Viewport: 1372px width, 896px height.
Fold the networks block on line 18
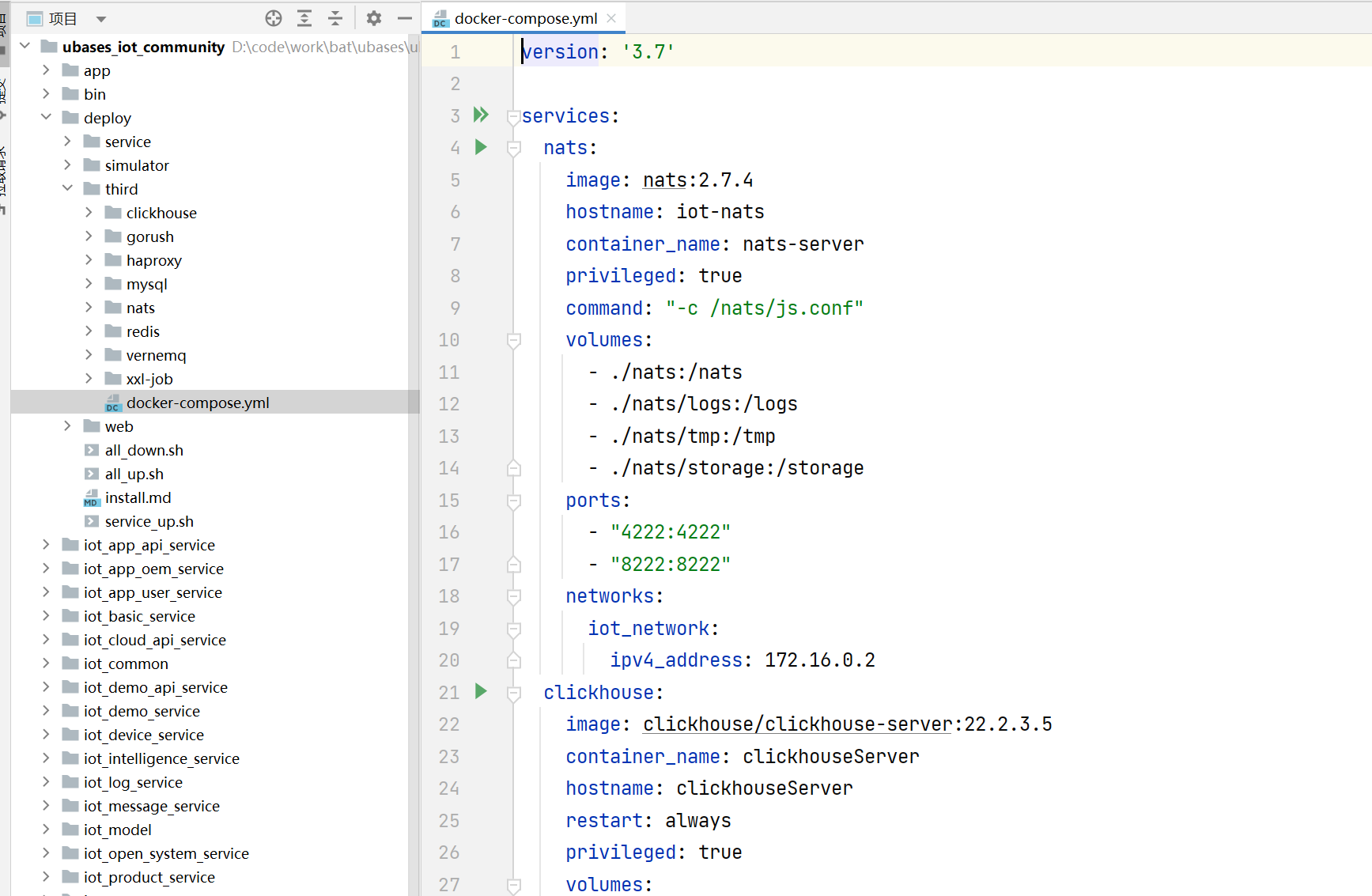point(514,597)
